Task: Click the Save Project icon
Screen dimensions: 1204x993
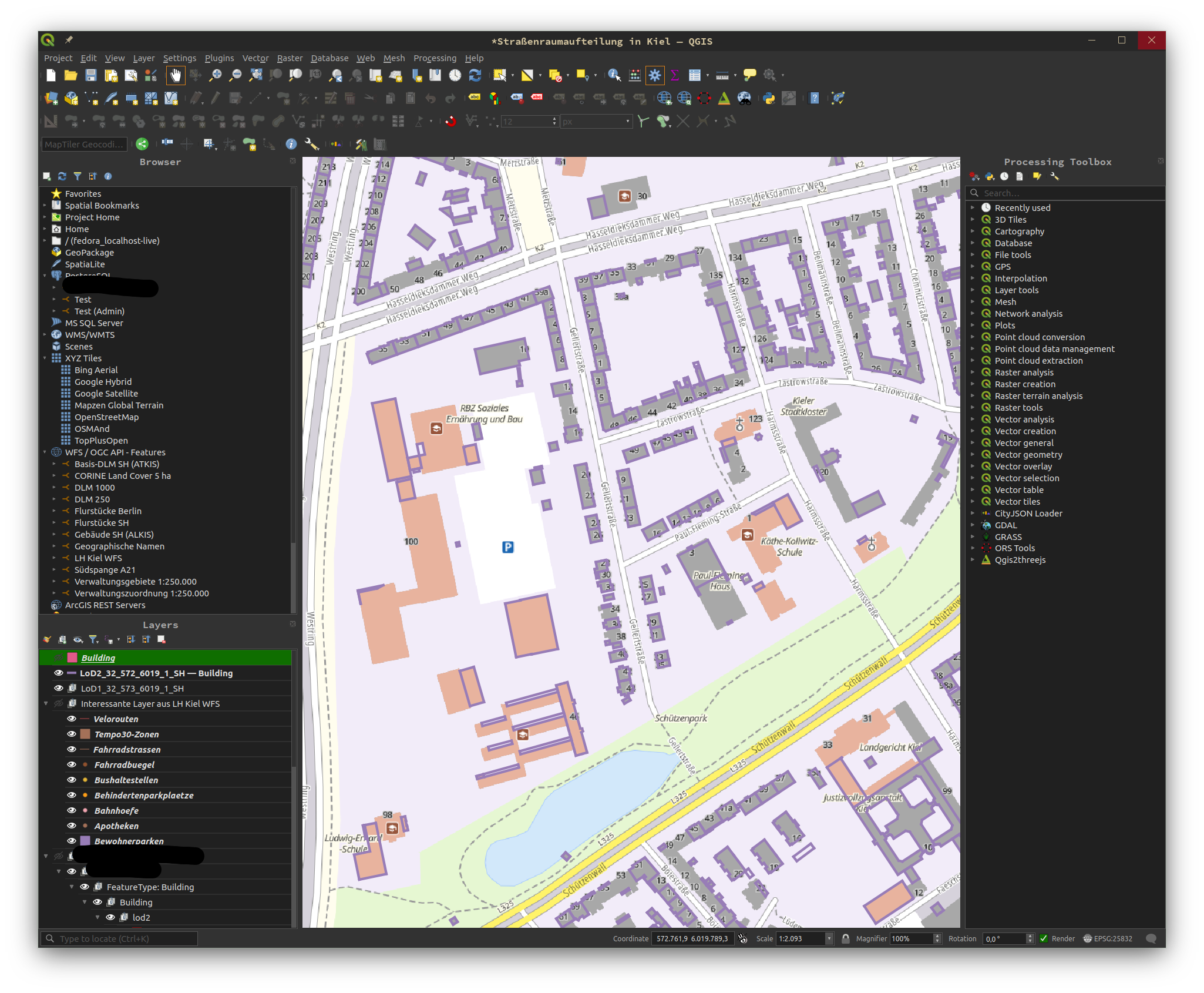Action: click(x=90, y=75)
